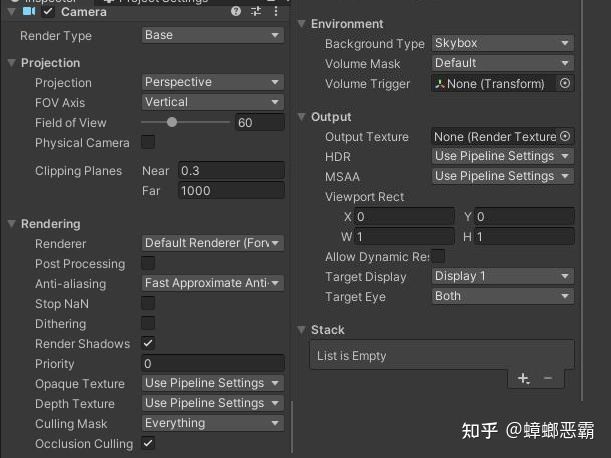
Task: Open Camera component help reference icon
Action: click(x=236, y=11)
